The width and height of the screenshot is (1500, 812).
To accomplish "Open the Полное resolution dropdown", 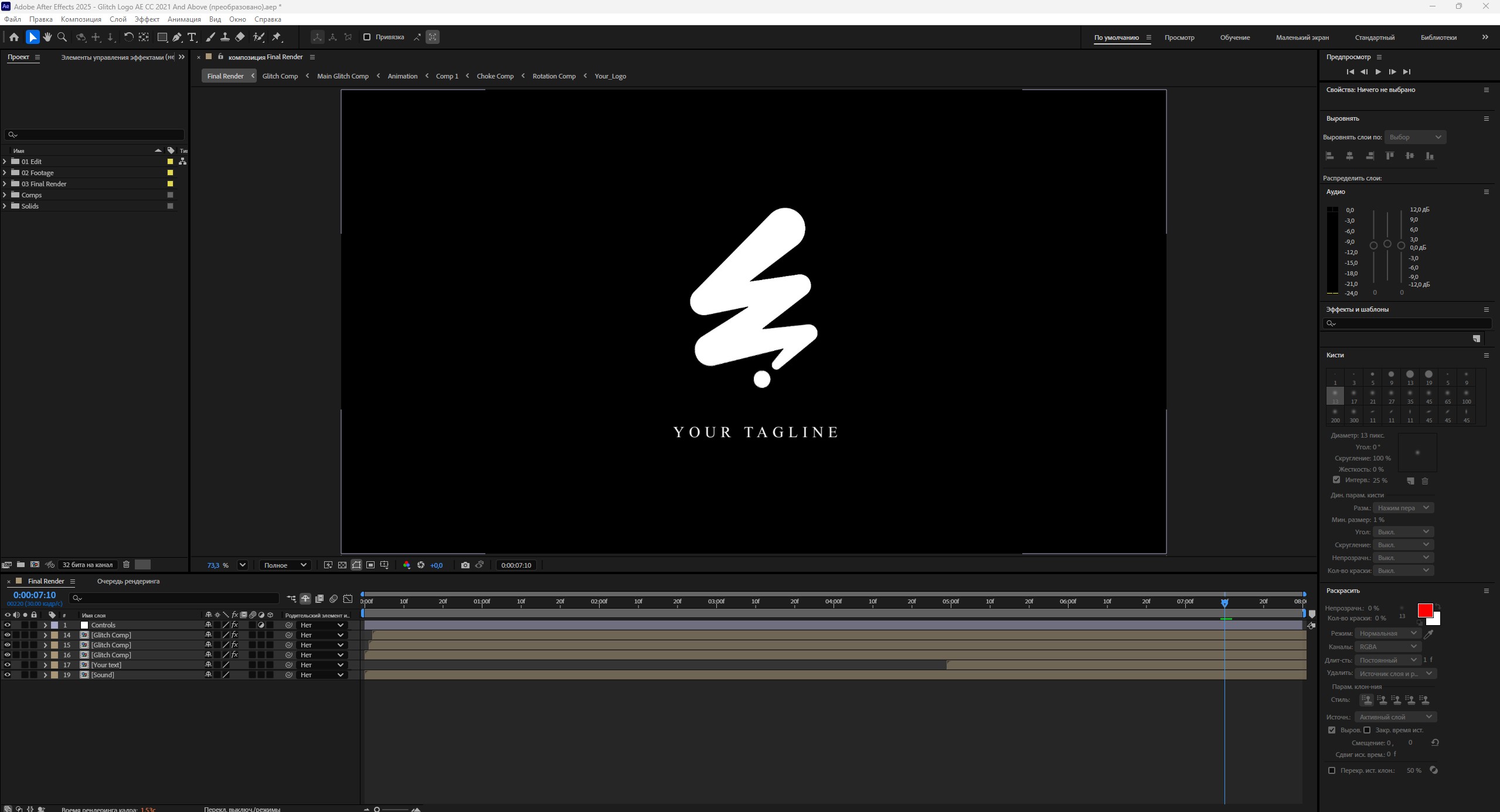I will [285, 565].
